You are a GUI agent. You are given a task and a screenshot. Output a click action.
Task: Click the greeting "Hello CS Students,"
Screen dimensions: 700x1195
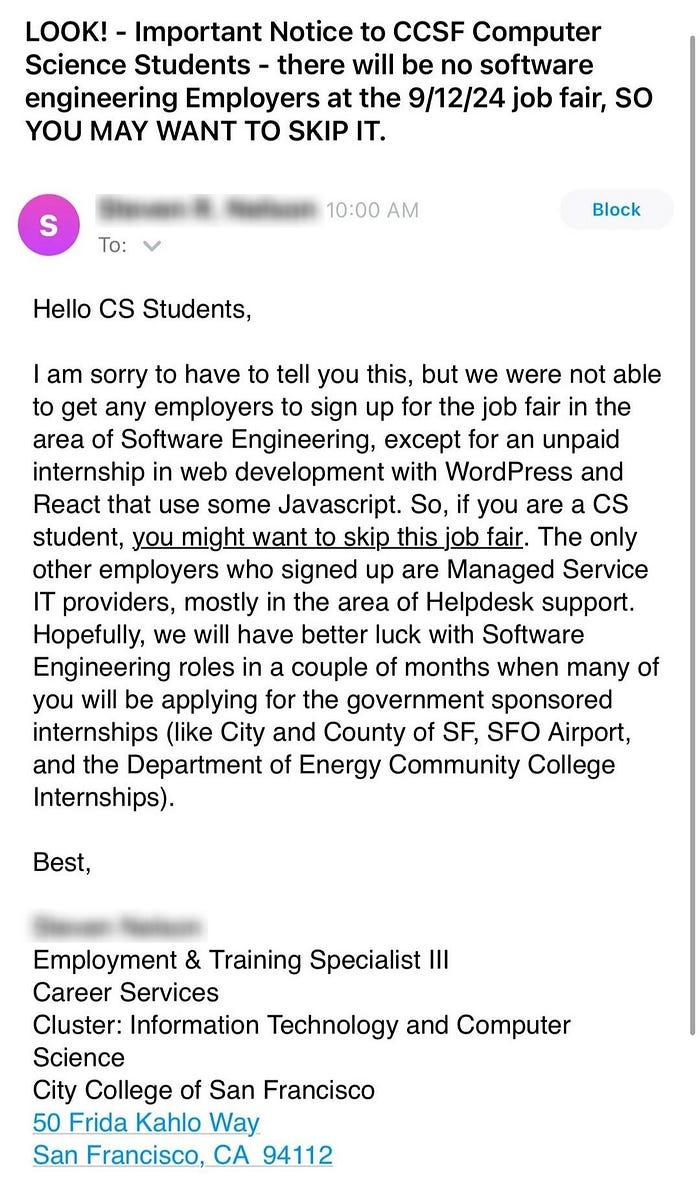pos(140,308)
